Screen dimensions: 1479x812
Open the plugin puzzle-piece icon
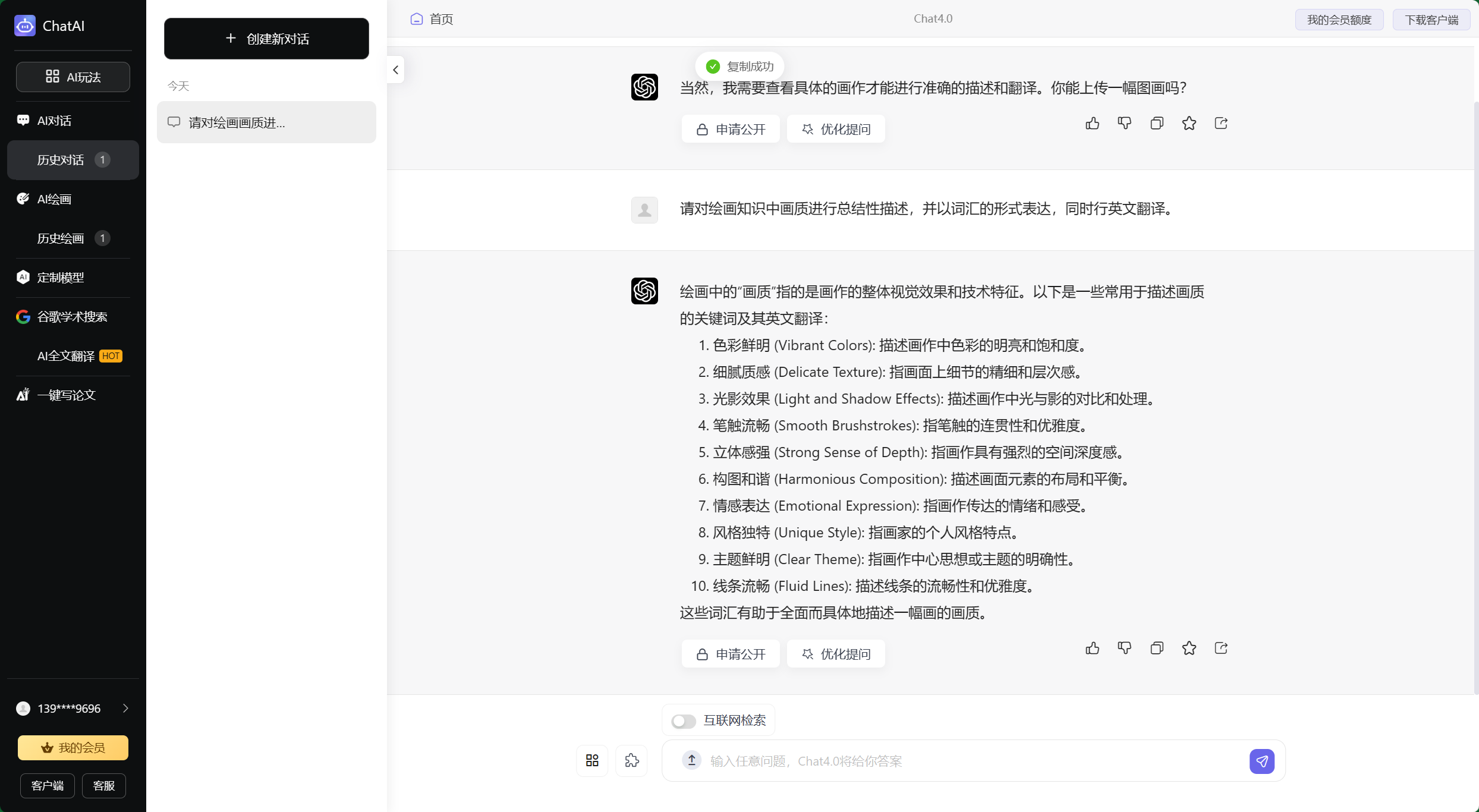(x=631, y=760)
